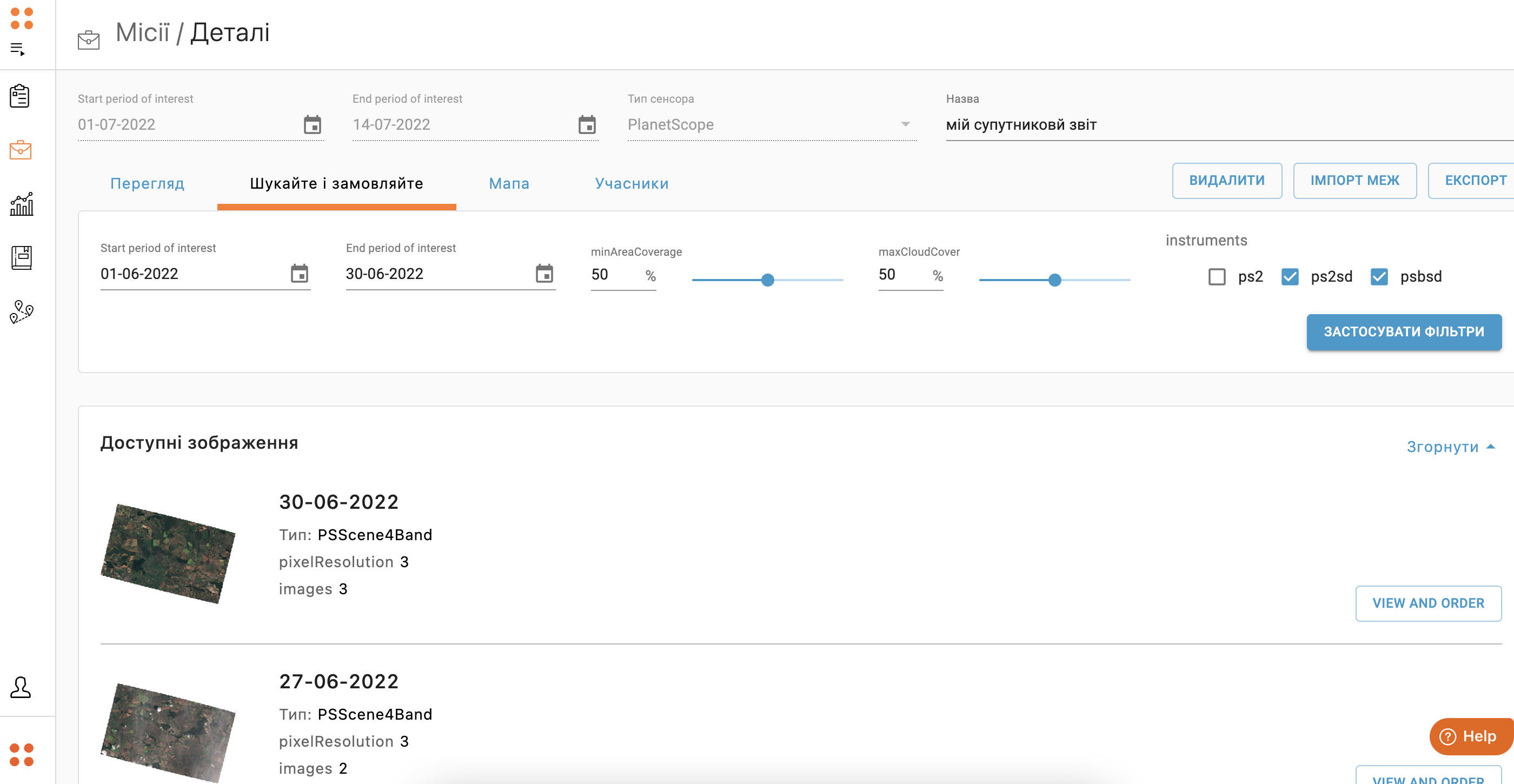The height and width of the screenshot is (784, 1514).
Task: Click View and Order for 30-06-2022 image
Action: coord(1427,603)
